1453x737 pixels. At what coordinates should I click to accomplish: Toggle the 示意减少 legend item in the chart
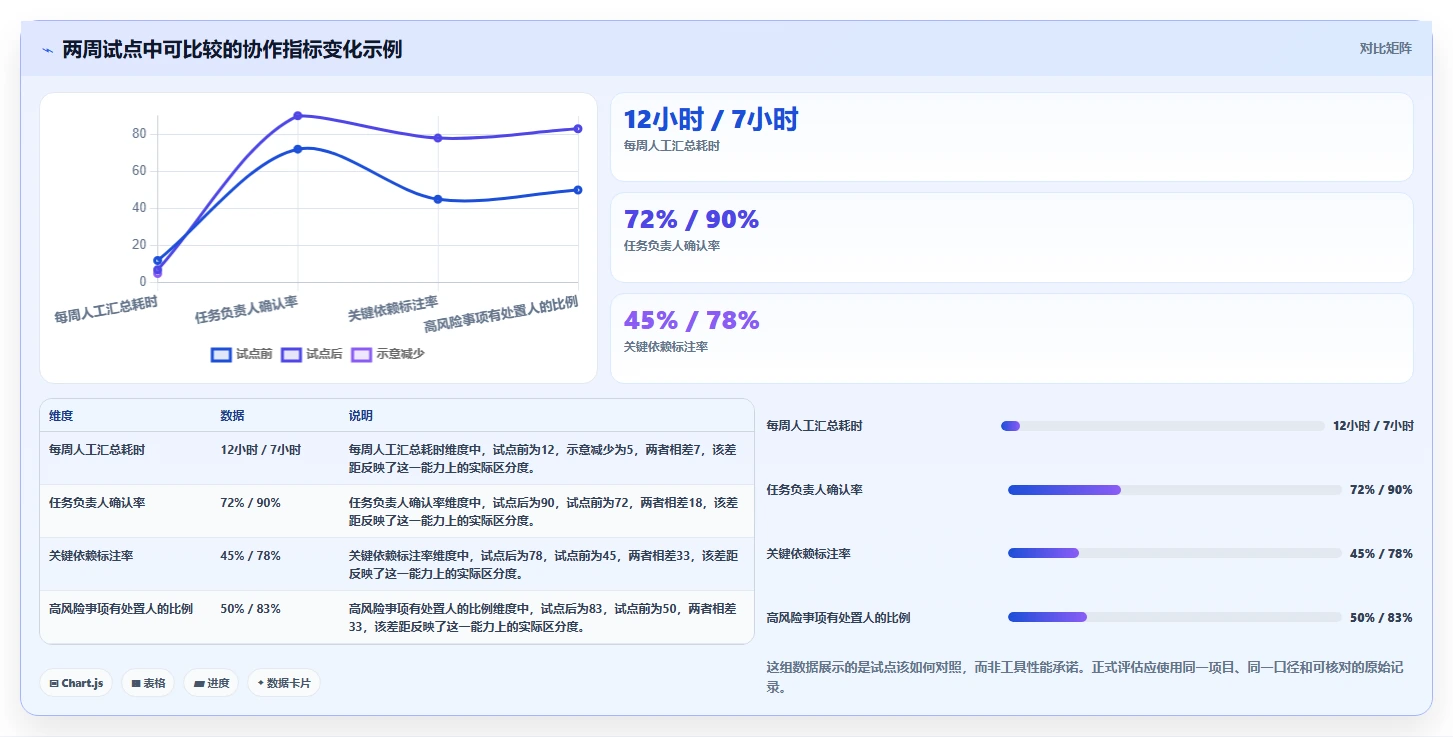[x=388, y=354]
